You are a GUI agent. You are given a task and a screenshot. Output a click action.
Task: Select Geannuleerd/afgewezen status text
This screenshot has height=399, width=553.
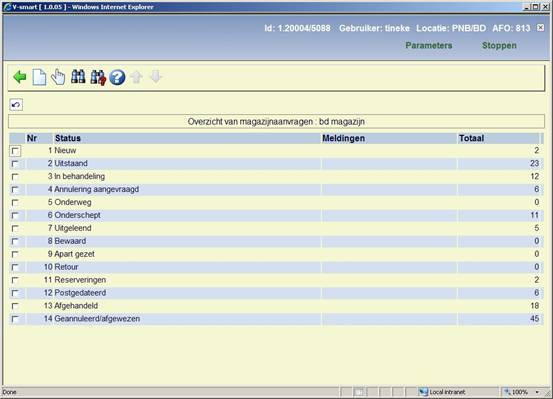tap(97, 319)
